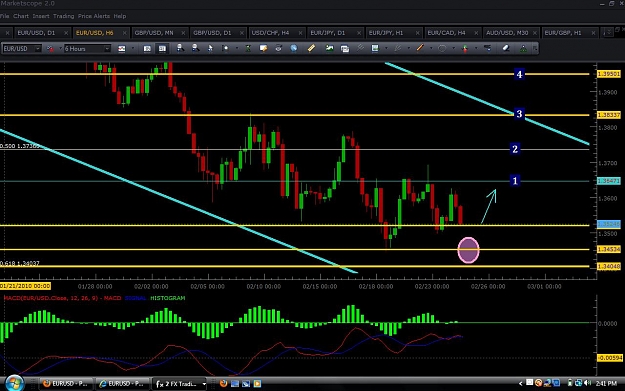Open the Price Alerts menu
The height and width of the screenshot is (391, 625).
tap(94, 16)
